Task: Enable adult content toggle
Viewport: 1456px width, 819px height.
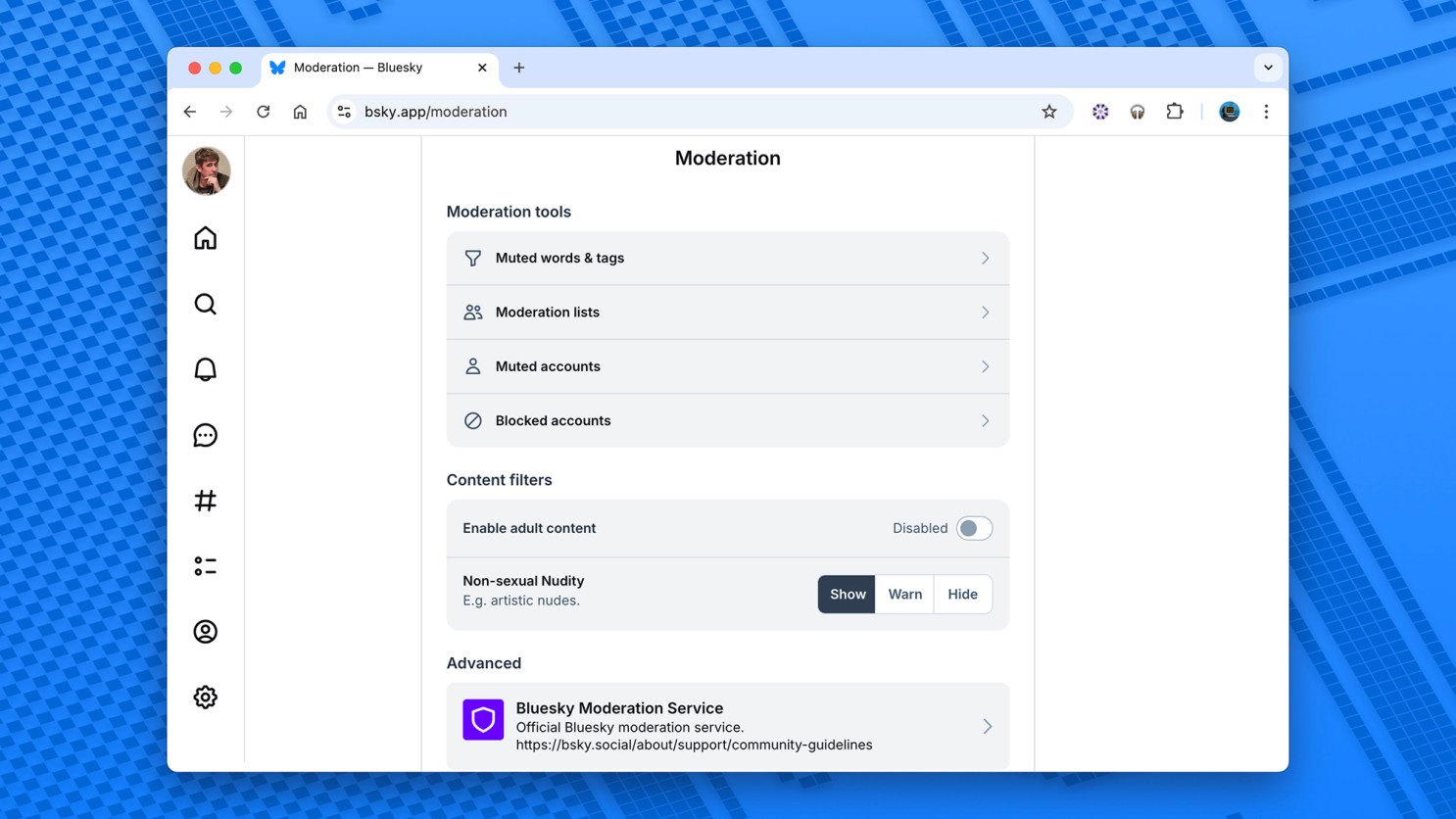Action: (x=973, y=528)
